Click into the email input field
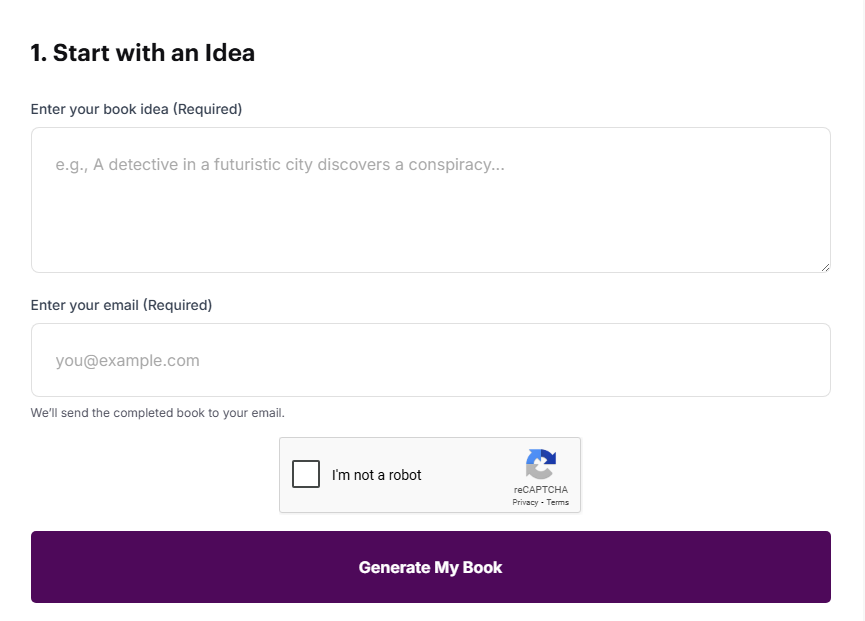Image resolution: width=865 pixels, height=621 pixels. pyautogui.click(x=430, y=360)
